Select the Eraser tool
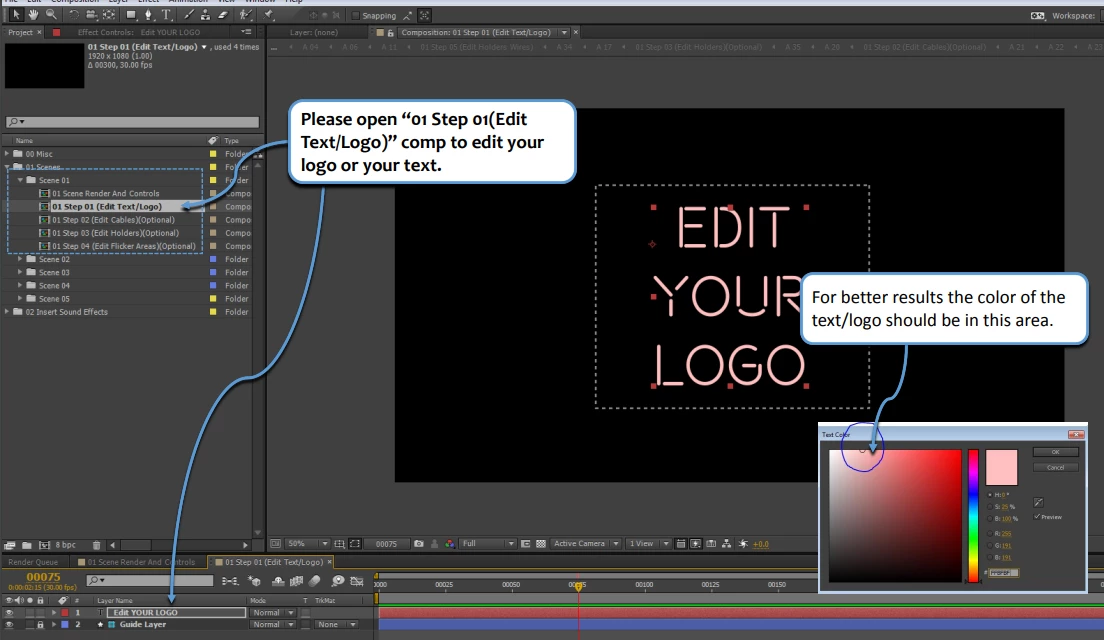 (222, 15)
